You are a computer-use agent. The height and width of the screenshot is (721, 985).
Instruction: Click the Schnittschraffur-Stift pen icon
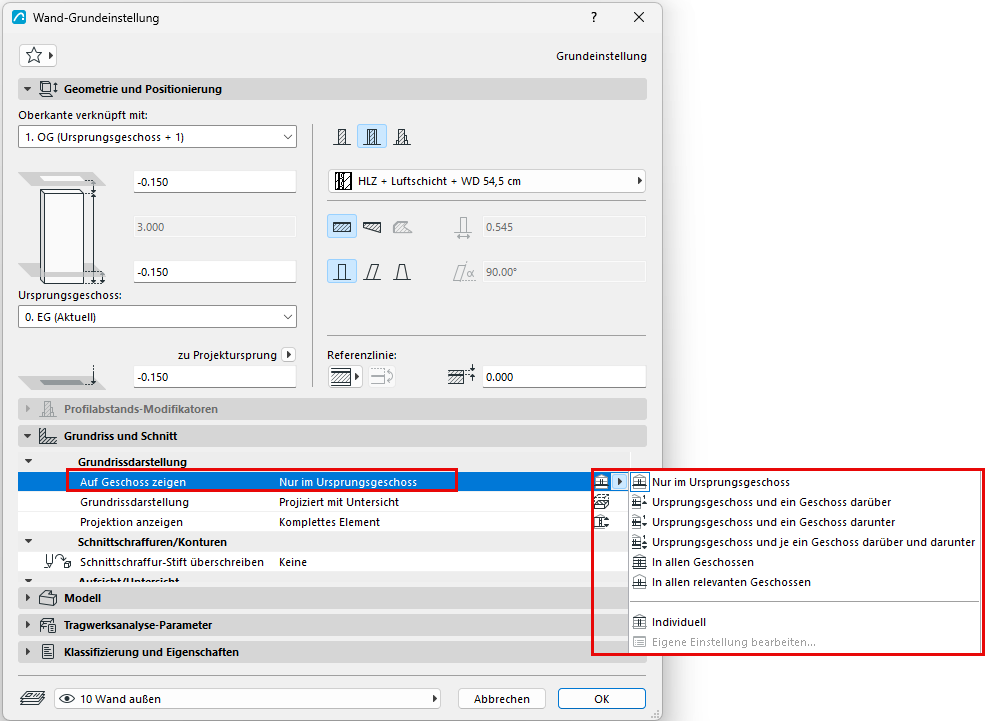click(x=58, y=561)
